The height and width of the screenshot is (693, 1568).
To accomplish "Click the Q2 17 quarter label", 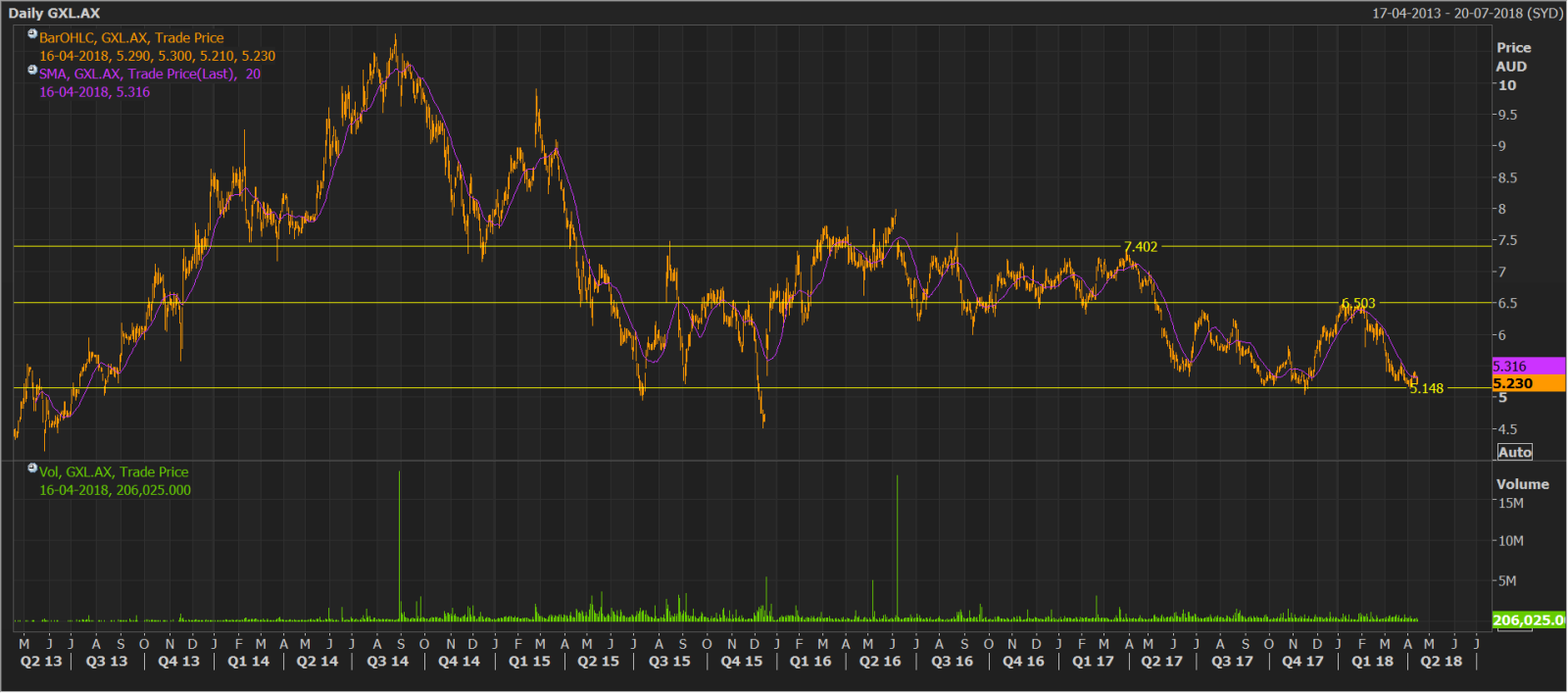I will (x=1162, y=662).
